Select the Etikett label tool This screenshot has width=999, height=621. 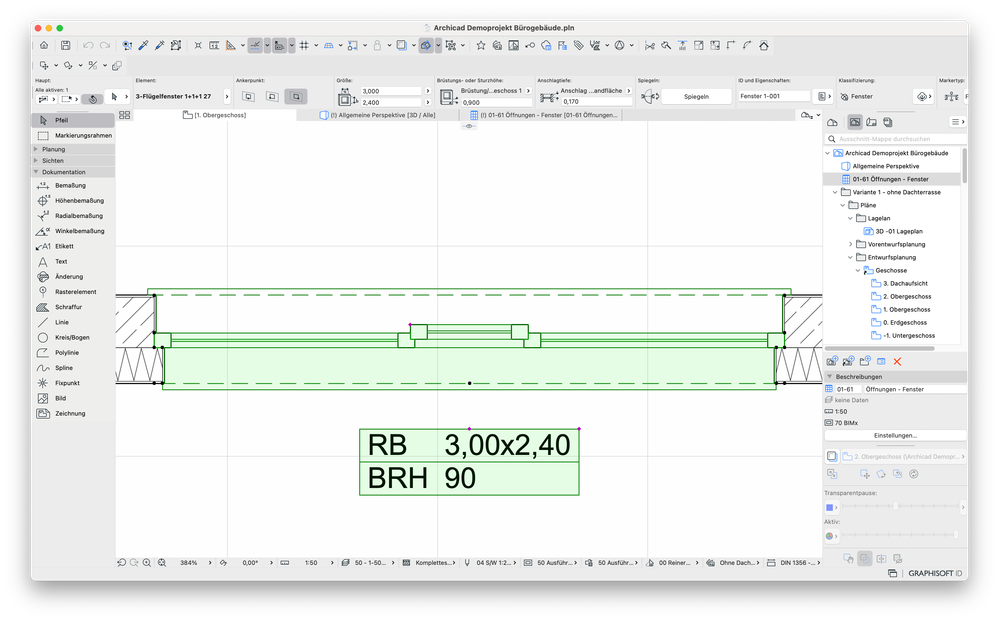pyautogui.click(x=73, y=246)
